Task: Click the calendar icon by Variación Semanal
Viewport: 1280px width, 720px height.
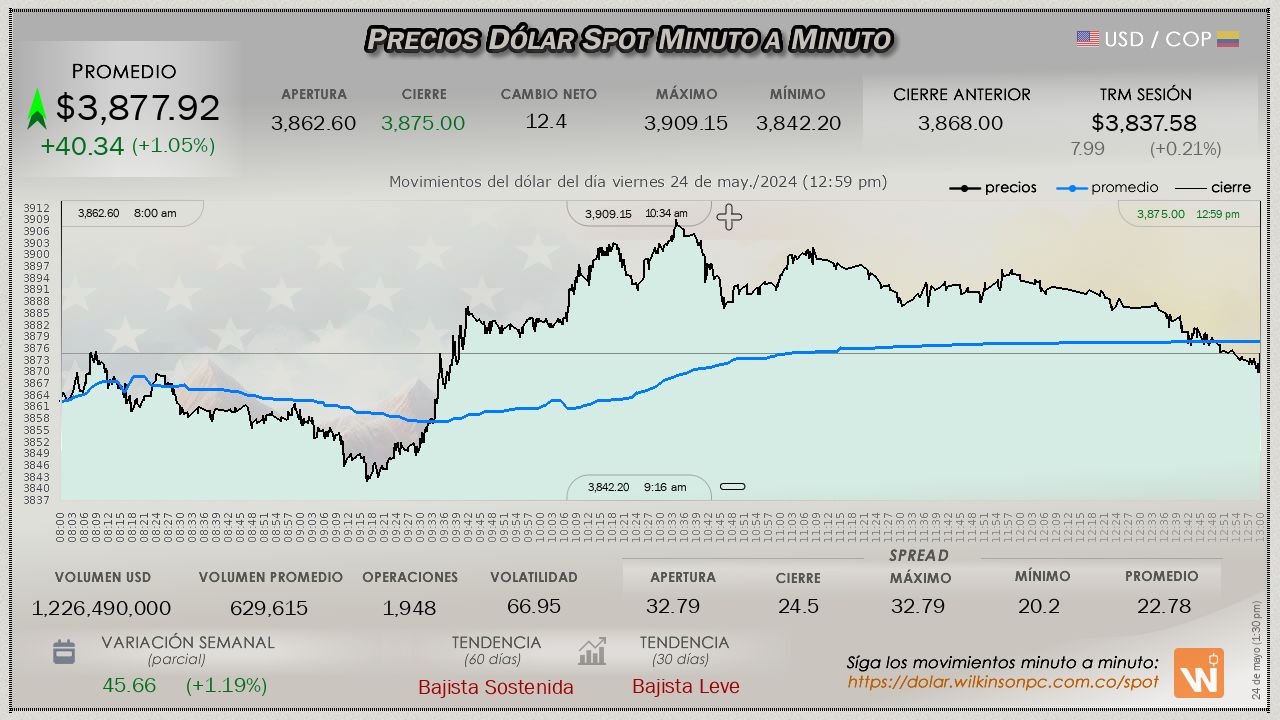Action: coord(64,652)
